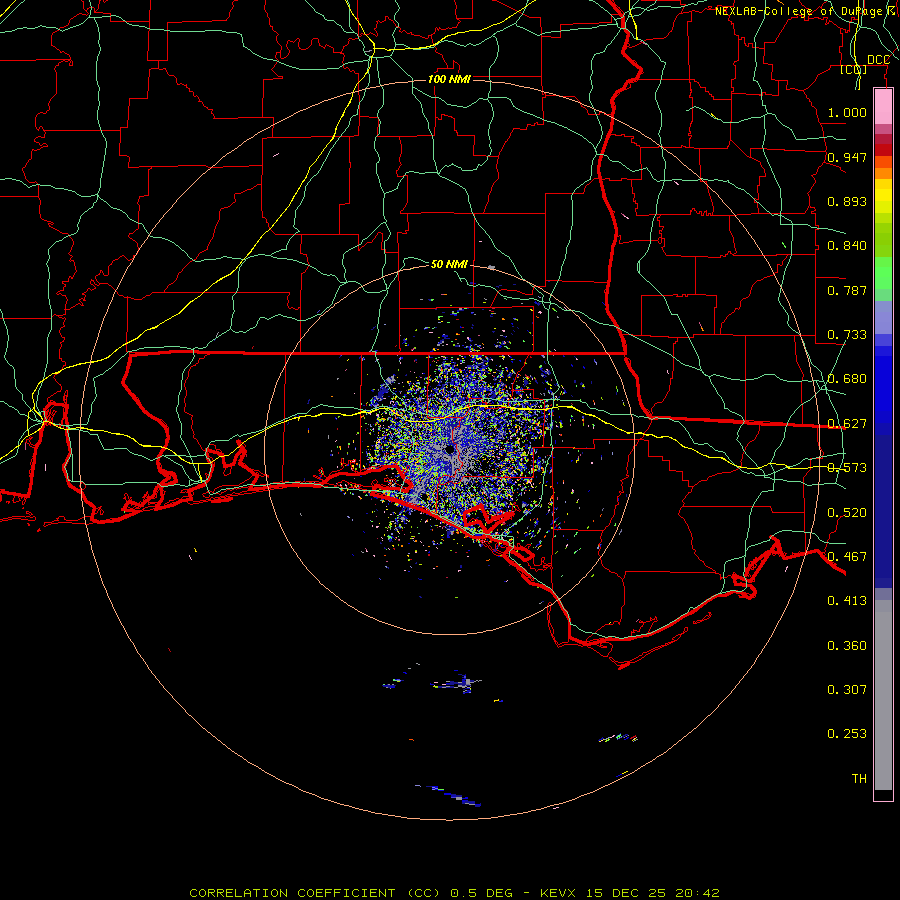
Task: Click the 0.947 legend value
Action: [847, 157]
